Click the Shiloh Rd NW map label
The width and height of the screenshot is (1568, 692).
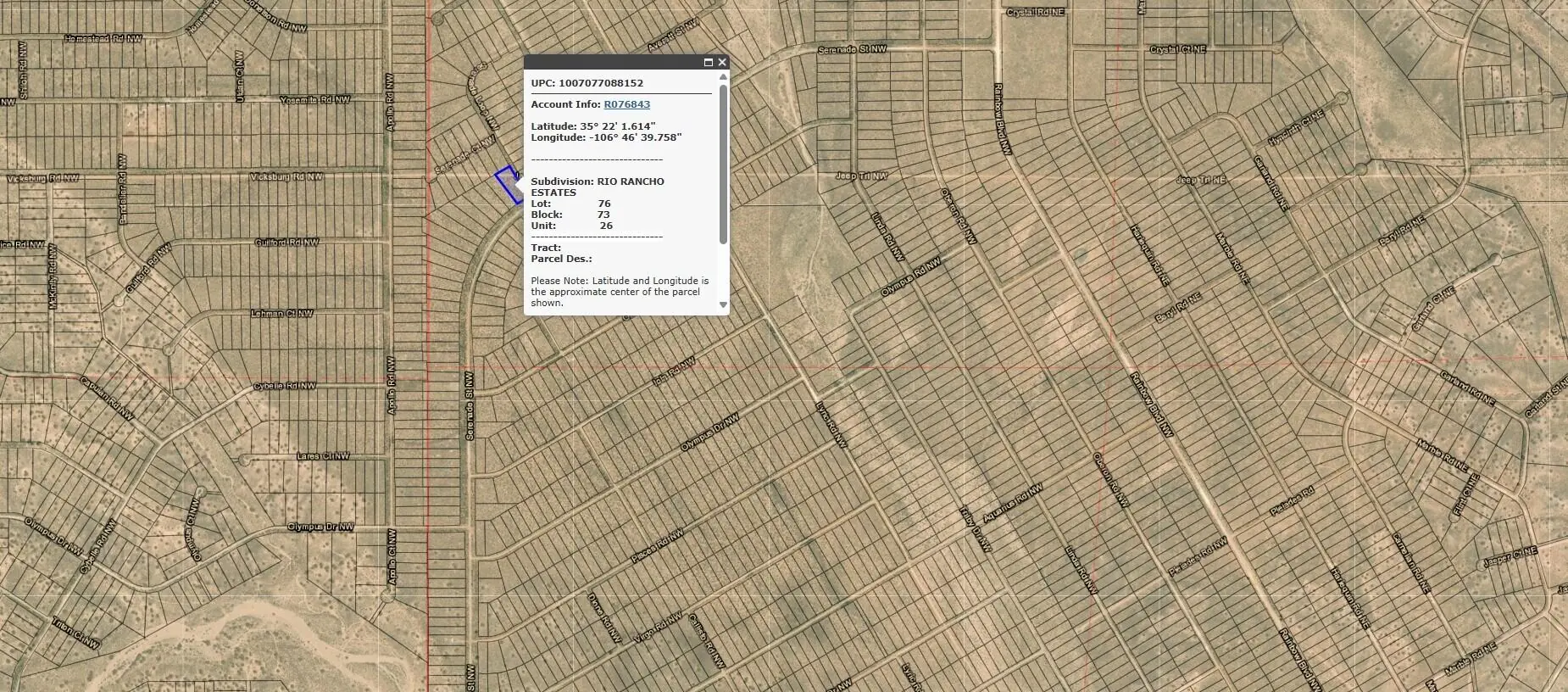23,70
